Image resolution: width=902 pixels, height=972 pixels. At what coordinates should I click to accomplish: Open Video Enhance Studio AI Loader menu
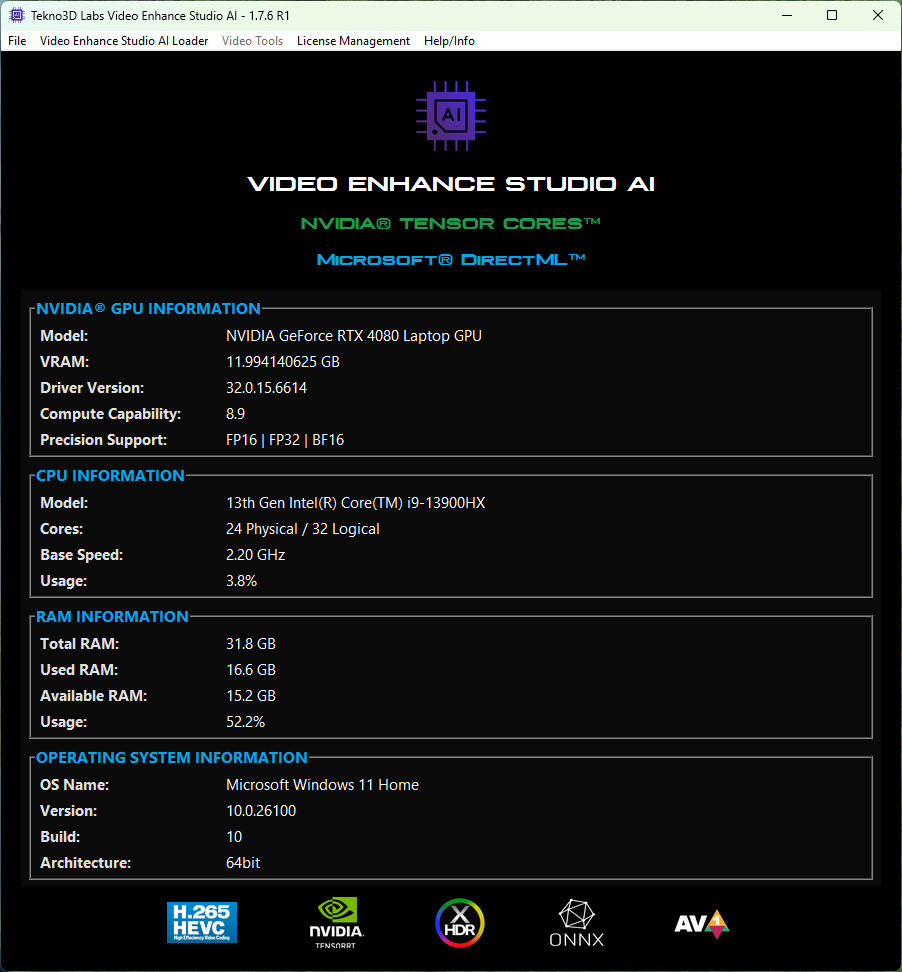pyautogui.click(x=124, y=41)
